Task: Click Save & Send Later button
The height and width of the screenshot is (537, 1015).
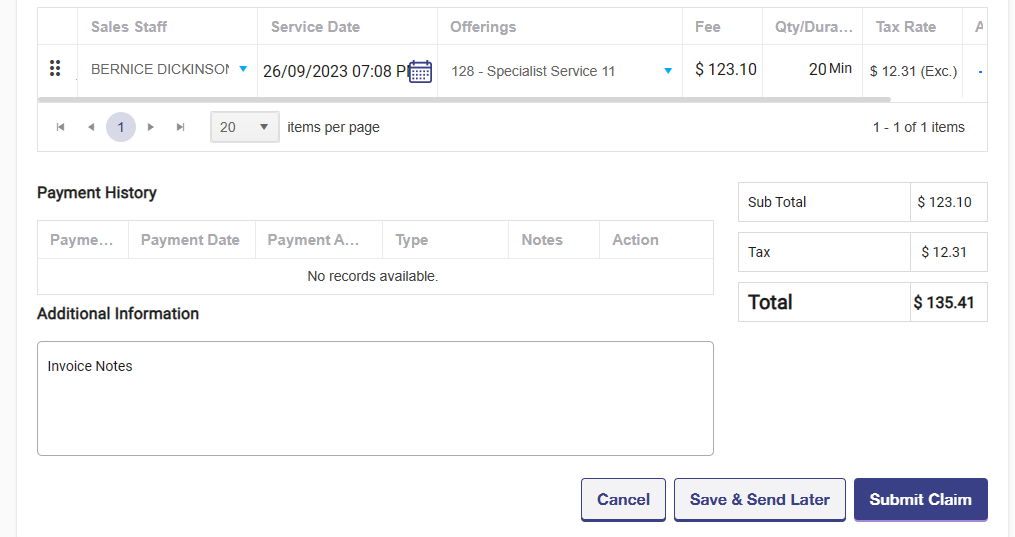Action: [x=760, y=500]
